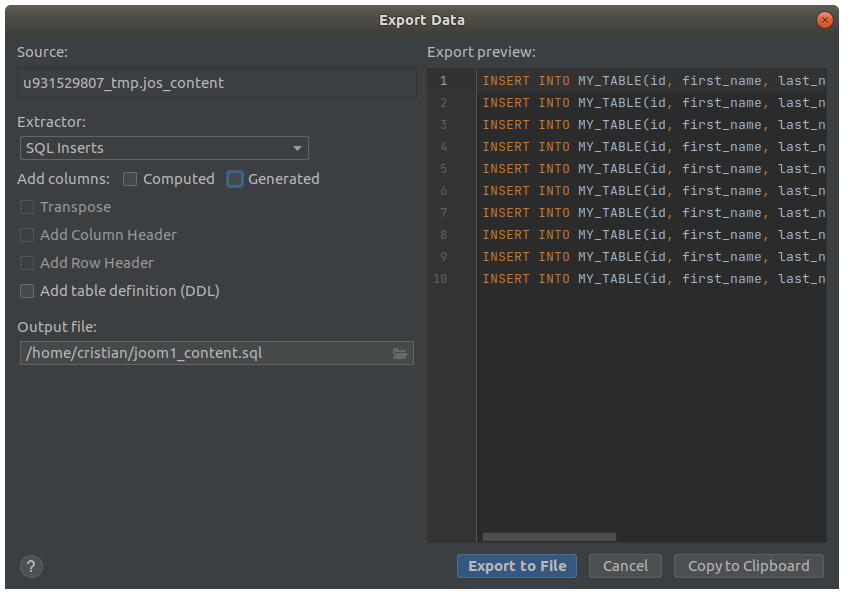Screen dimensions: 848x598
Task: Click the help question mark icon
Action: point(31,566)
